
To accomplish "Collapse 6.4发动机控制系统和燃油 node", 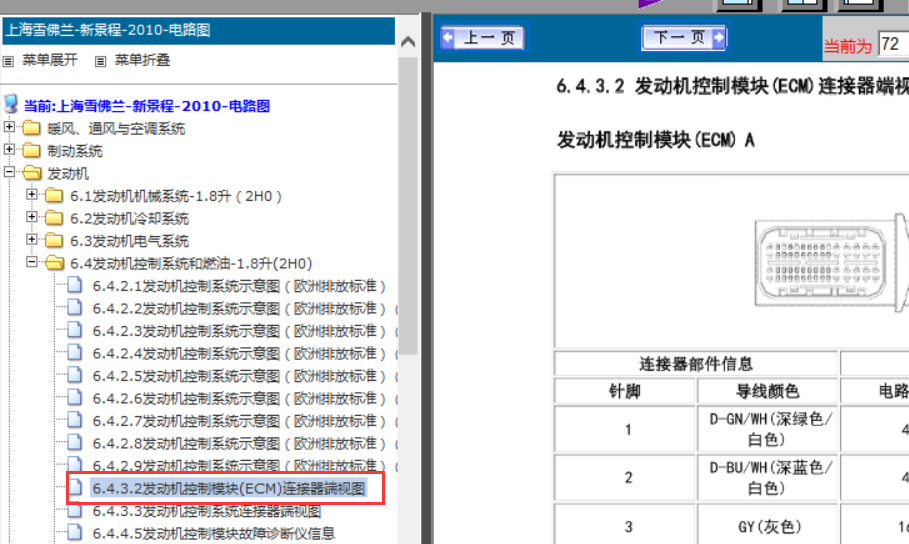I will tap(32, 262).
